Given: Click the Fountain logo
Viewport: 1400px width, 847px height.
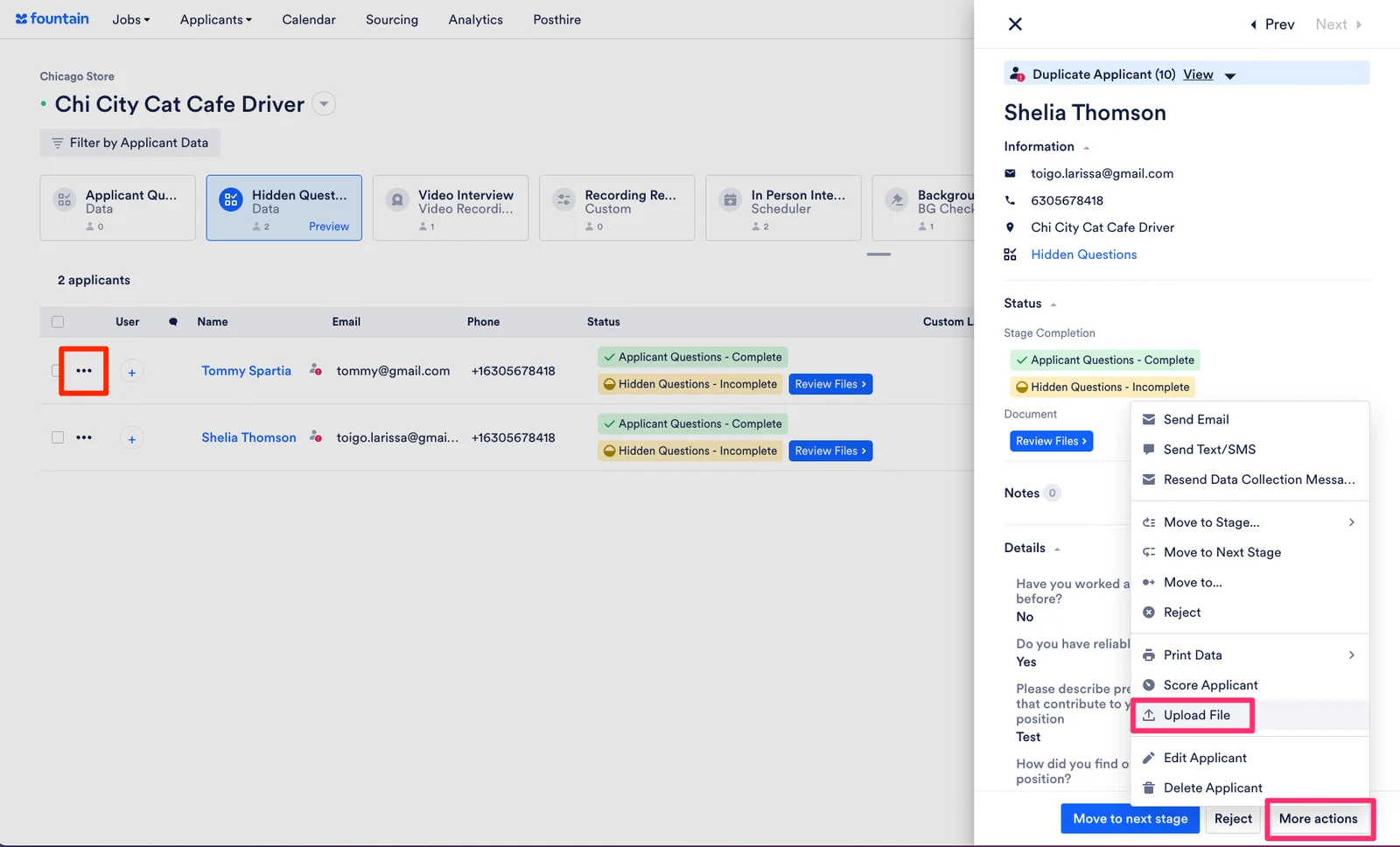Looking at the screenshot, I should point(52,18).
